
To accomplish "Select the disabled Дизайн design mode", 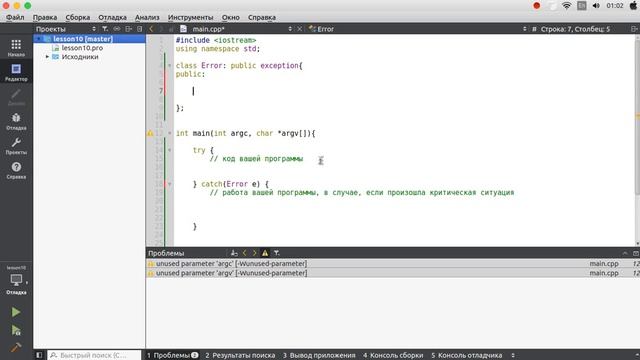I will 16,97.
